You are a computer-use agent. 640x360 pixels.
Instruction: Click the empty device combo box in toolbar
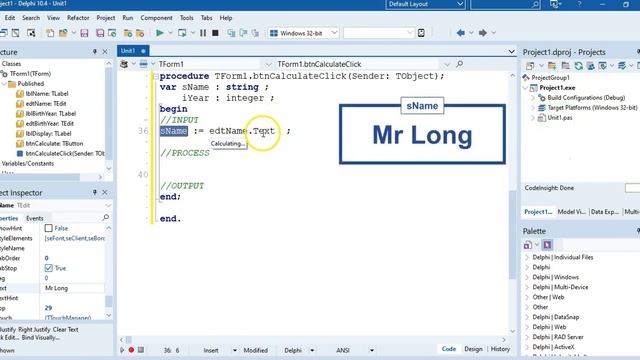(378, 33)
